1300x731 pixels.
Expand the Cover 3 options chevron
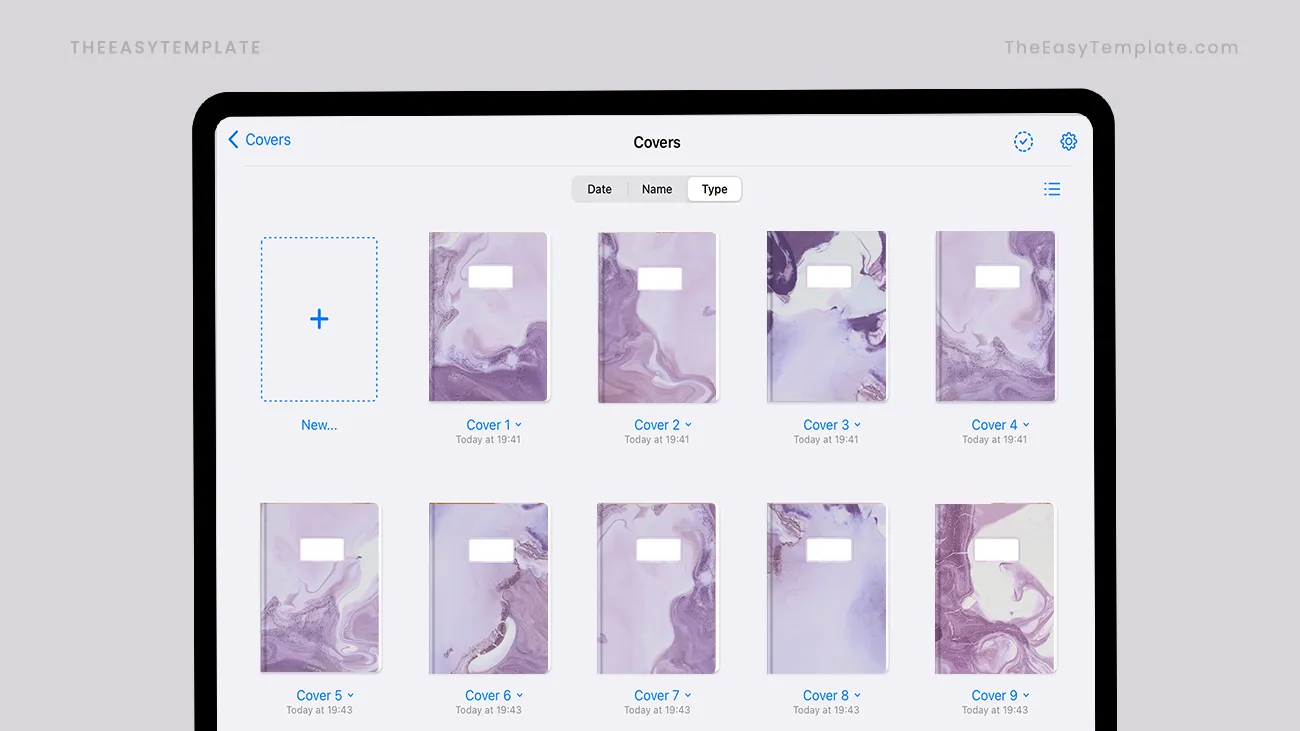(x=857, y=425)
